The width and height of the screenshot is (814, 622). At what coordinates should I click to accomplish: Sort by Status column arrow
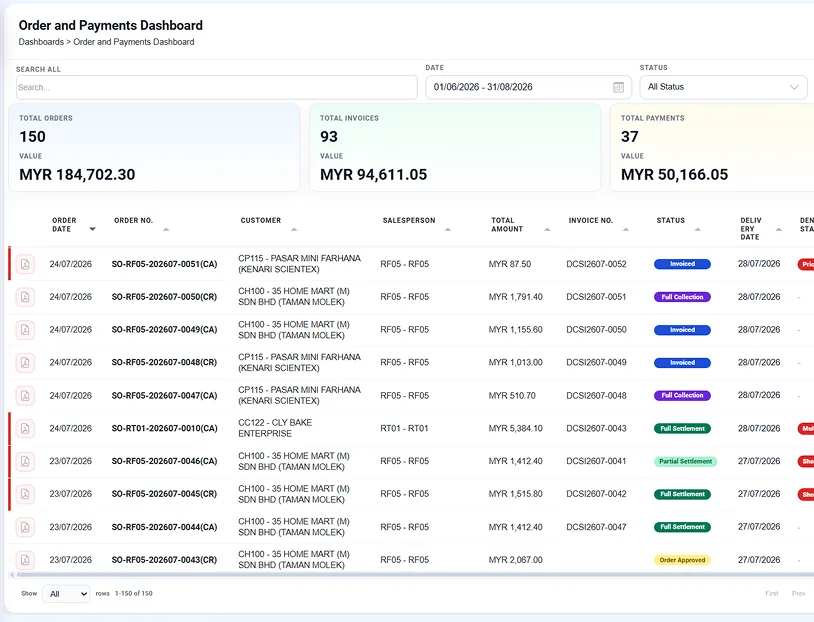698,229
